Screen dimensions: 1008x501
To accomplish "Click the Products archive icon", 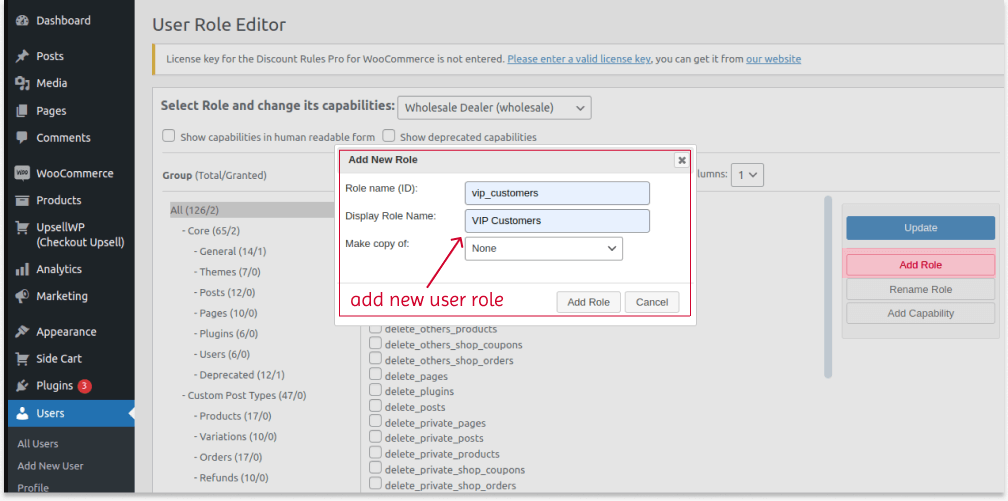I will 22,200.
